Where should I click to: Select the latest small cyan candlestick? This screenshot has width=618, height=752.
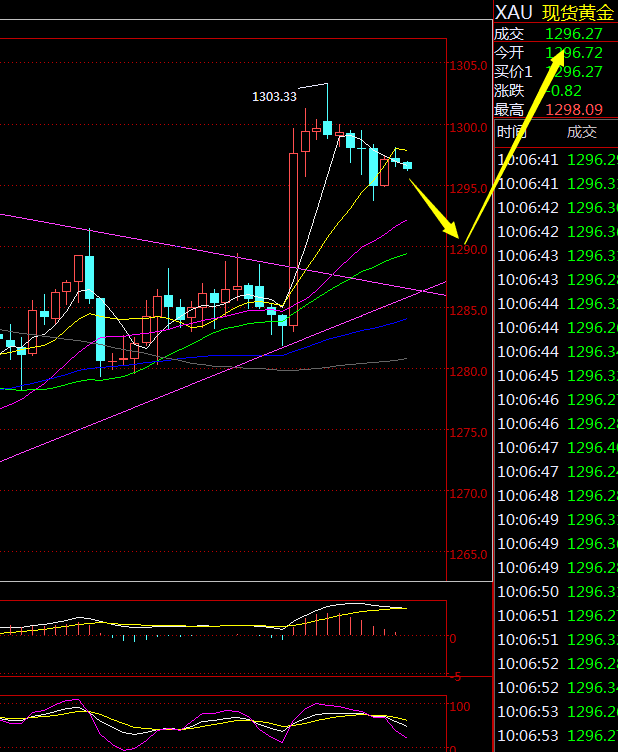pyautogui.click(x=408, y=165)
